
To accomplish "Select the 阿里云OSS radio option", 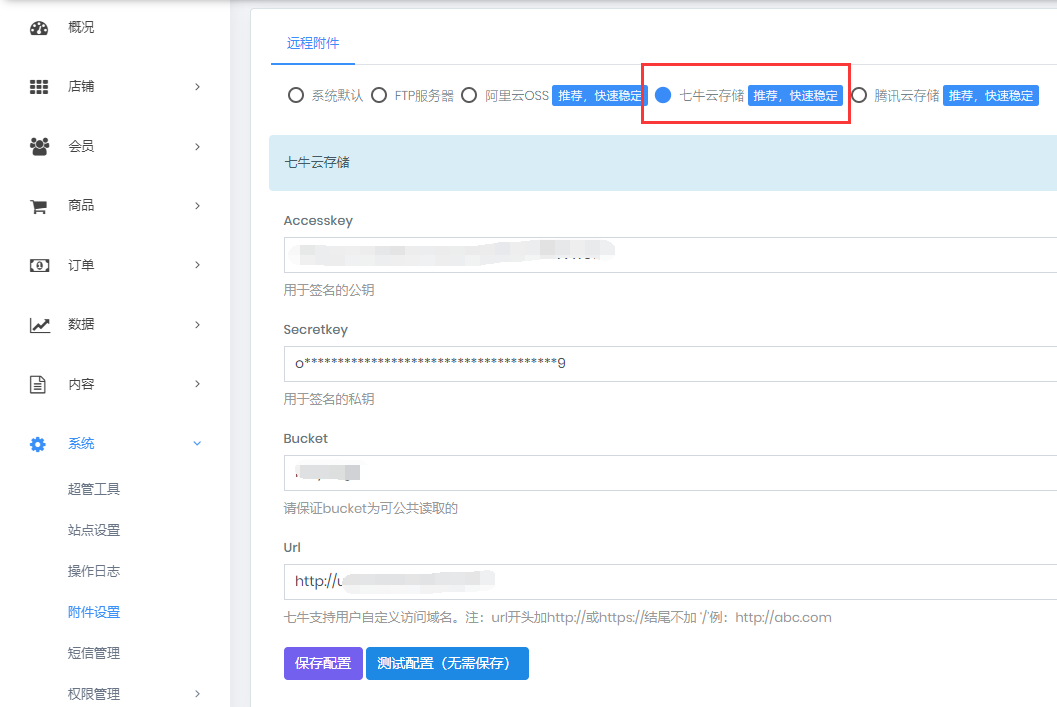I will [x=469, y=95].
